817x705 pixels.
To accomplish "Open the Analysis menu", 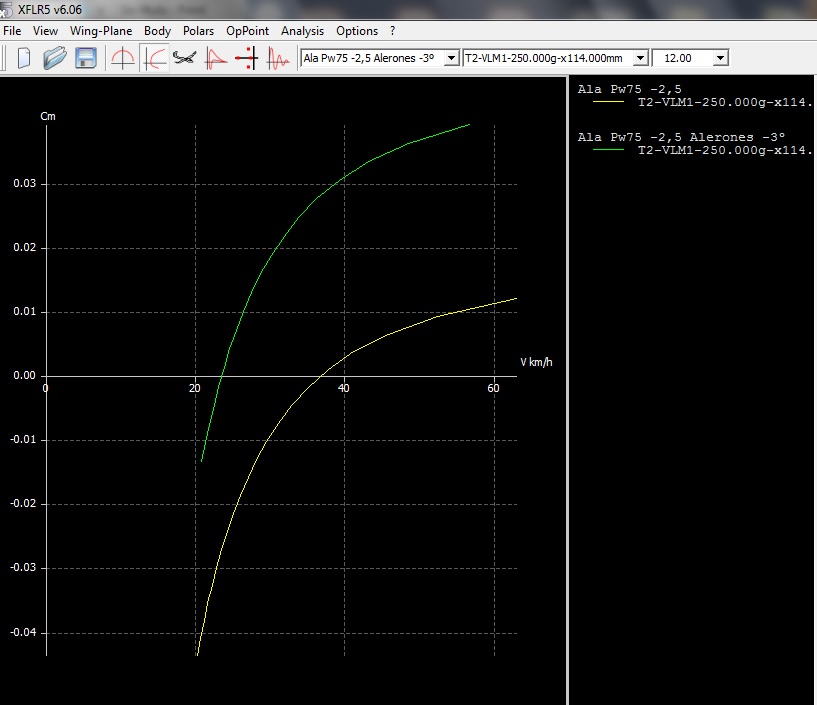I will coord(302,31).
